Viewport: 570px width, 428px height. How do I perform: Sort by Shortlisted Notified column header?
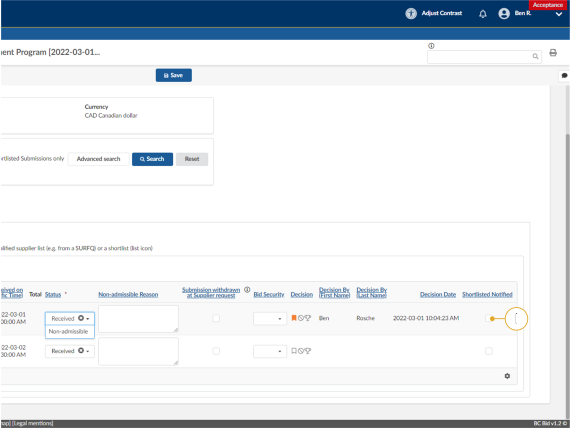pos(487,294)
